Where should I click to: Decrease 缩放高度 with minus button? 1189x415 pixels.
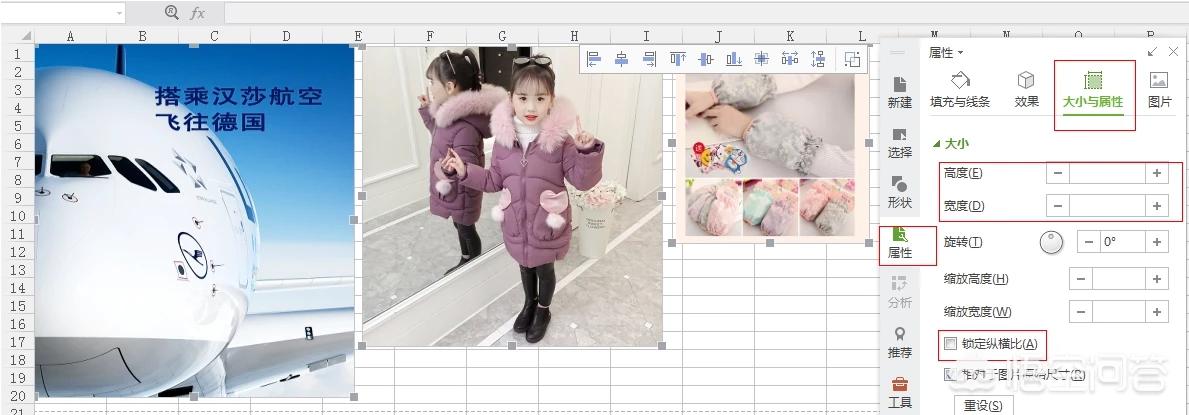(x=1081, y=278)
